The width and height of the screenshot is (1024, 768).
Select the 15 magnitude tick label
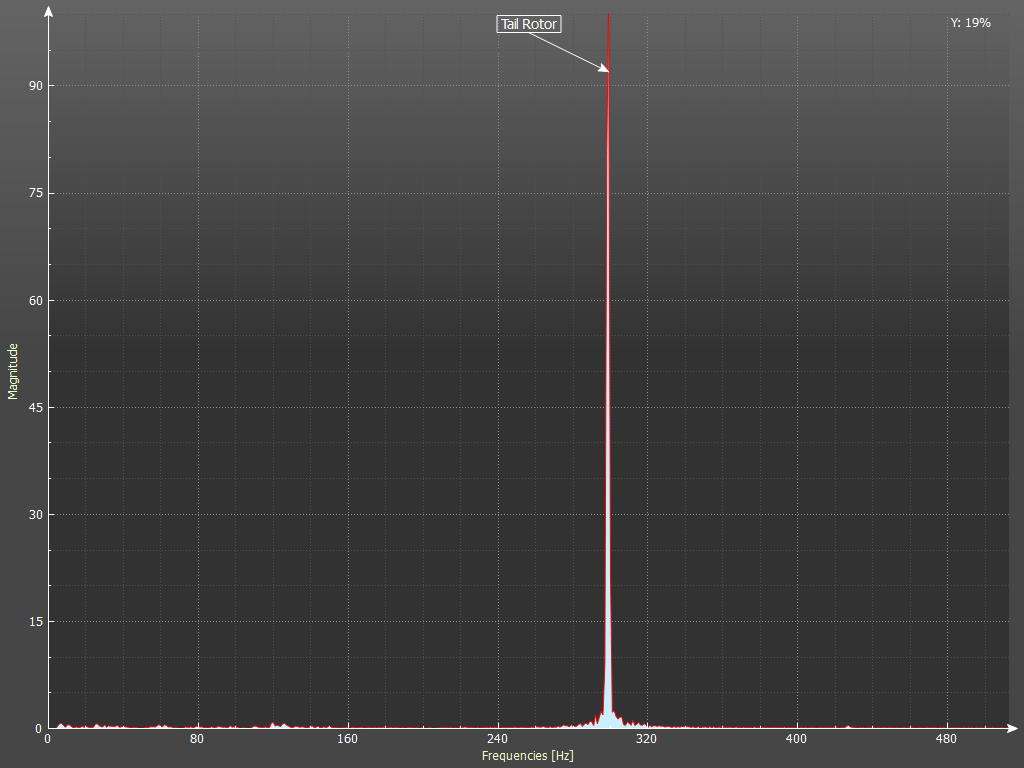pyautogui.click(x=35, y=621)
